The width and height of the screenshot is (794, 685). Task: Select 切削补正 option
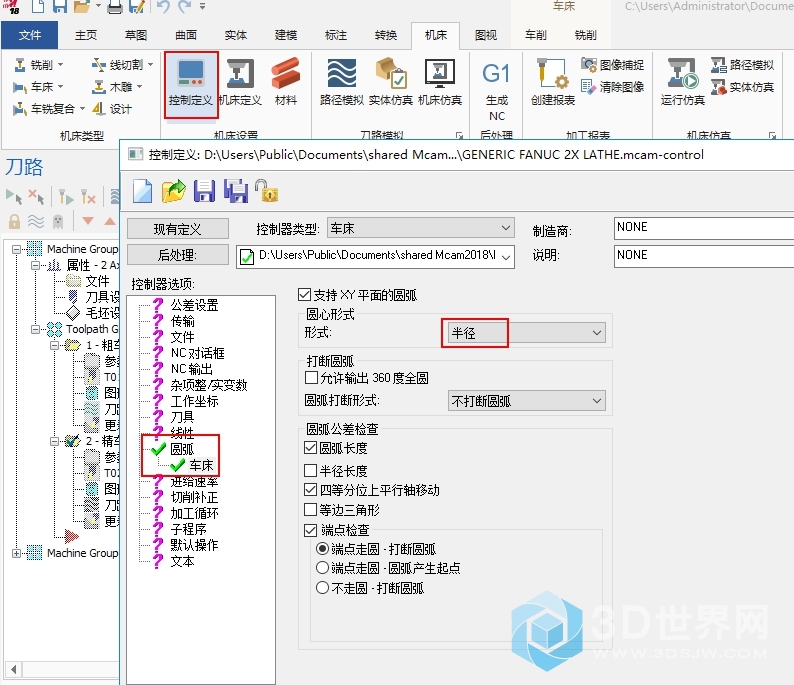click(x=194, y=497)
